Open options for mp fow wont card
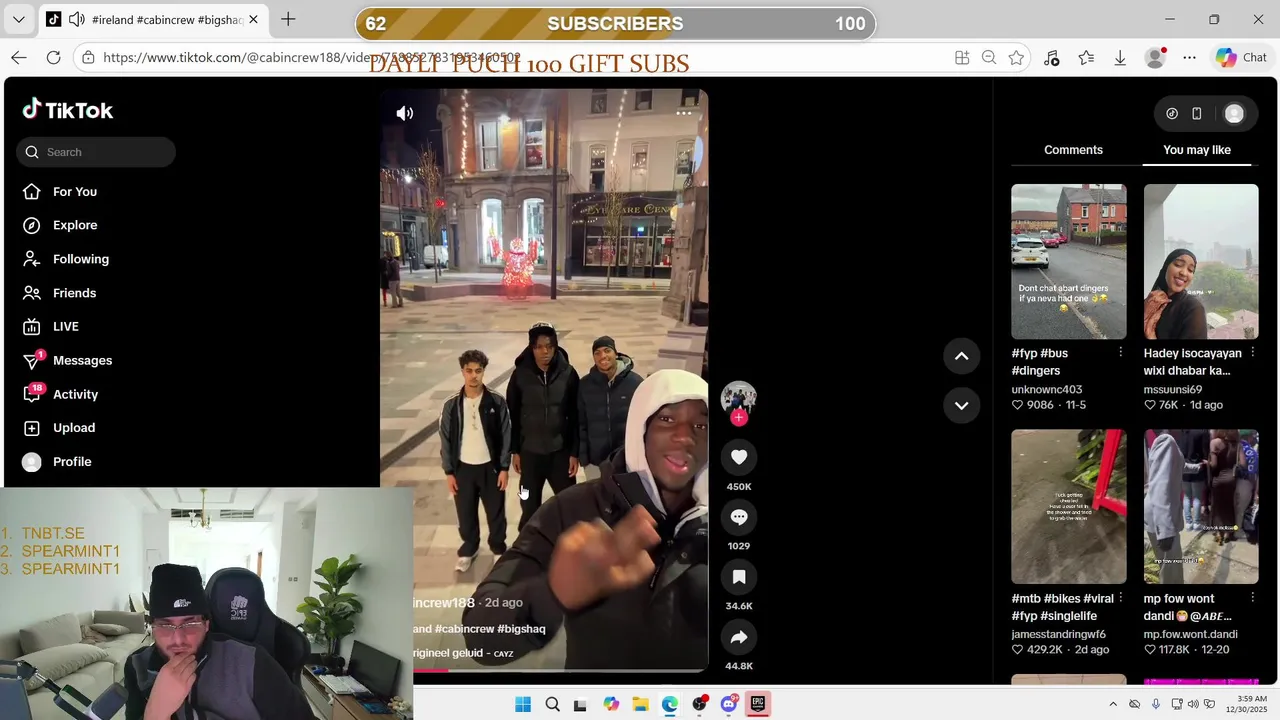Image resolution: width=1280 pixels, height=720 pixels. [1252, 598]
